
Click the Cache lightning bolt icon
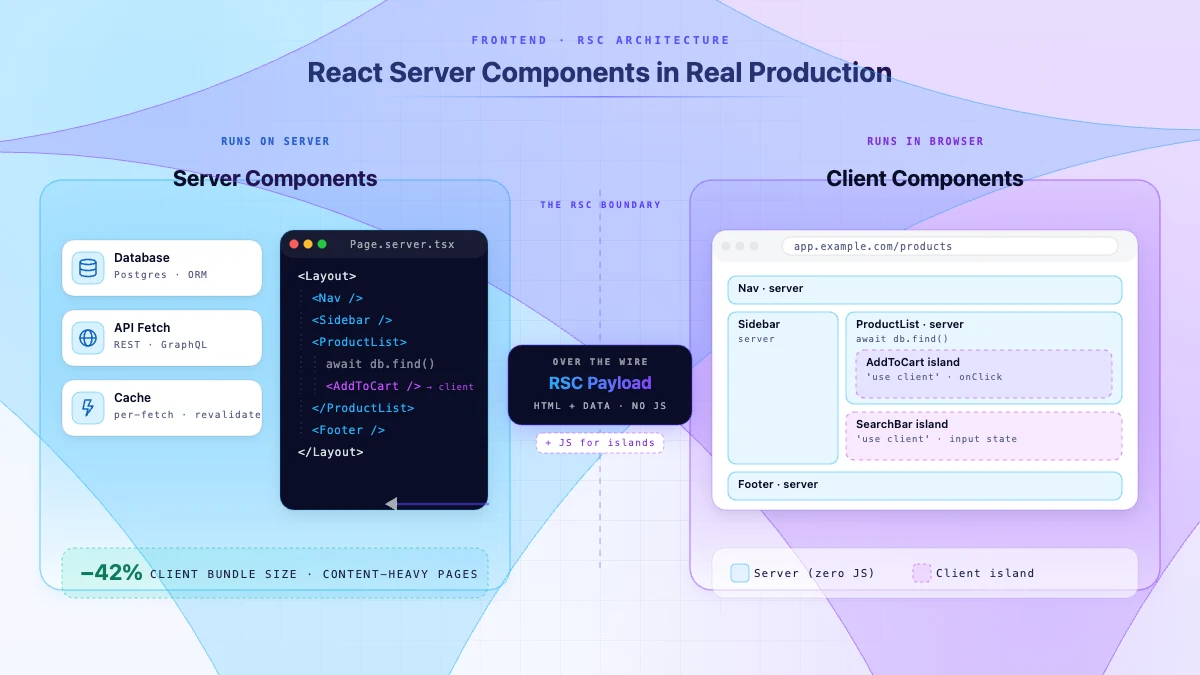click(x=88, y=408)
